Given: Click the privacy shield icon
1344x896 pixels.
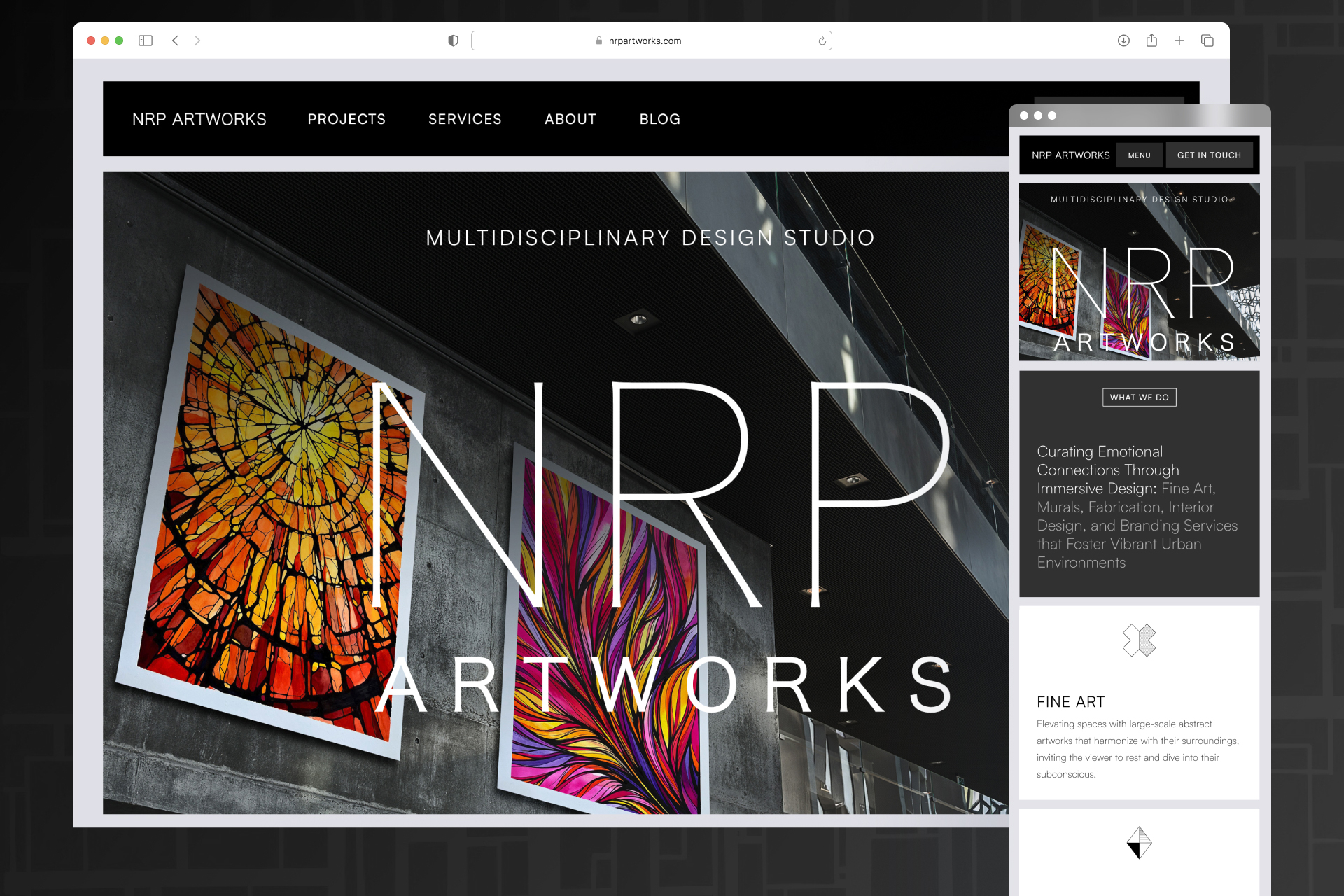Looking at the screenshot, I should tap(452, 41).
